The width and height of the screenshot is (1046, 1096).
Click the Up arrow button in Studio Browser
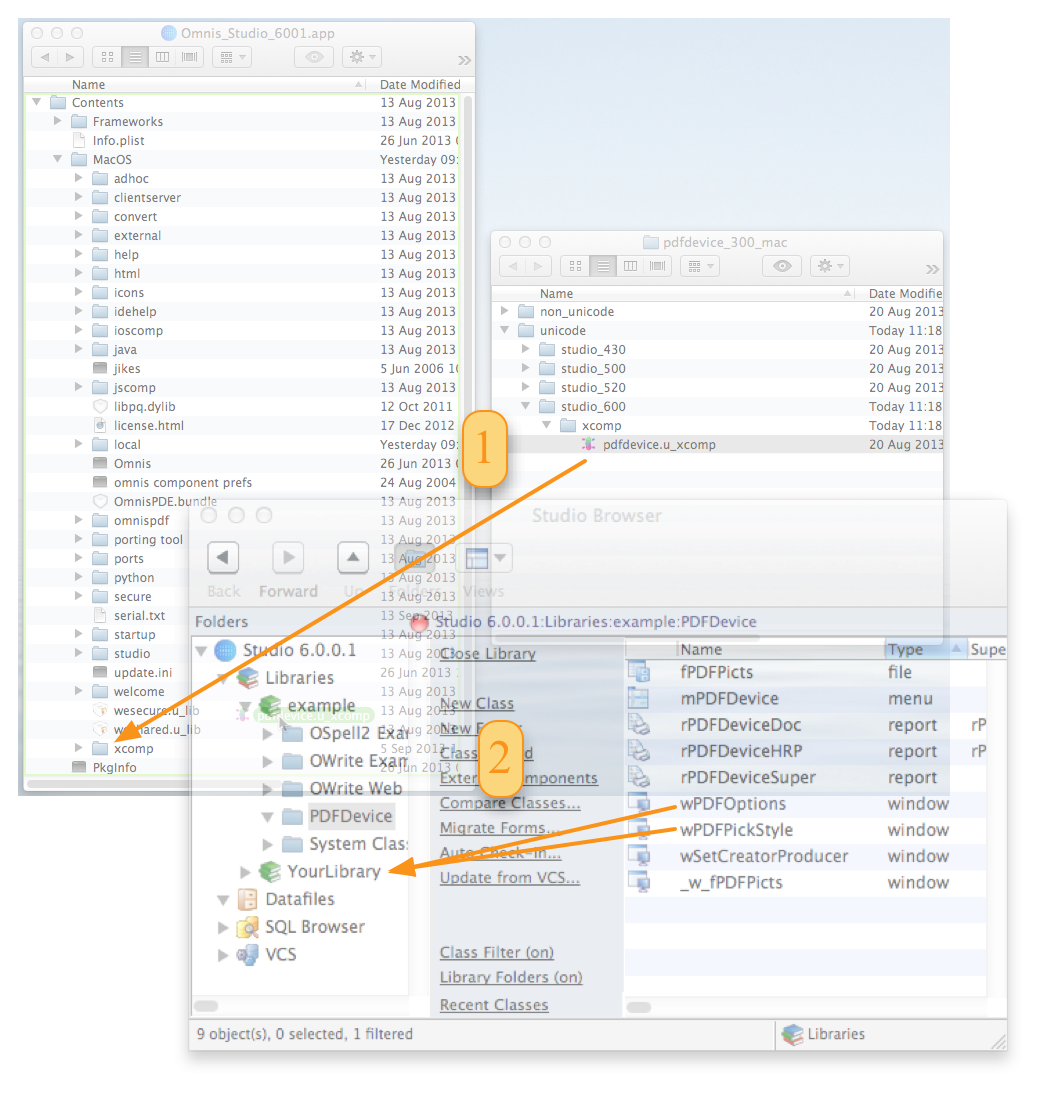point(353,558)
